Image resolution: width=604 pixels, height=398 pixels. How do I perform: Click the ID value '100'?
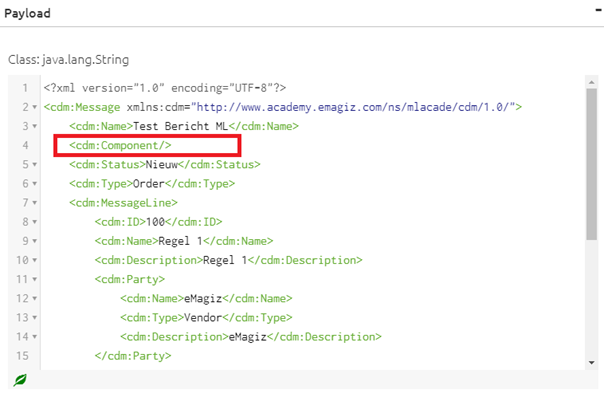click(155, 222)
